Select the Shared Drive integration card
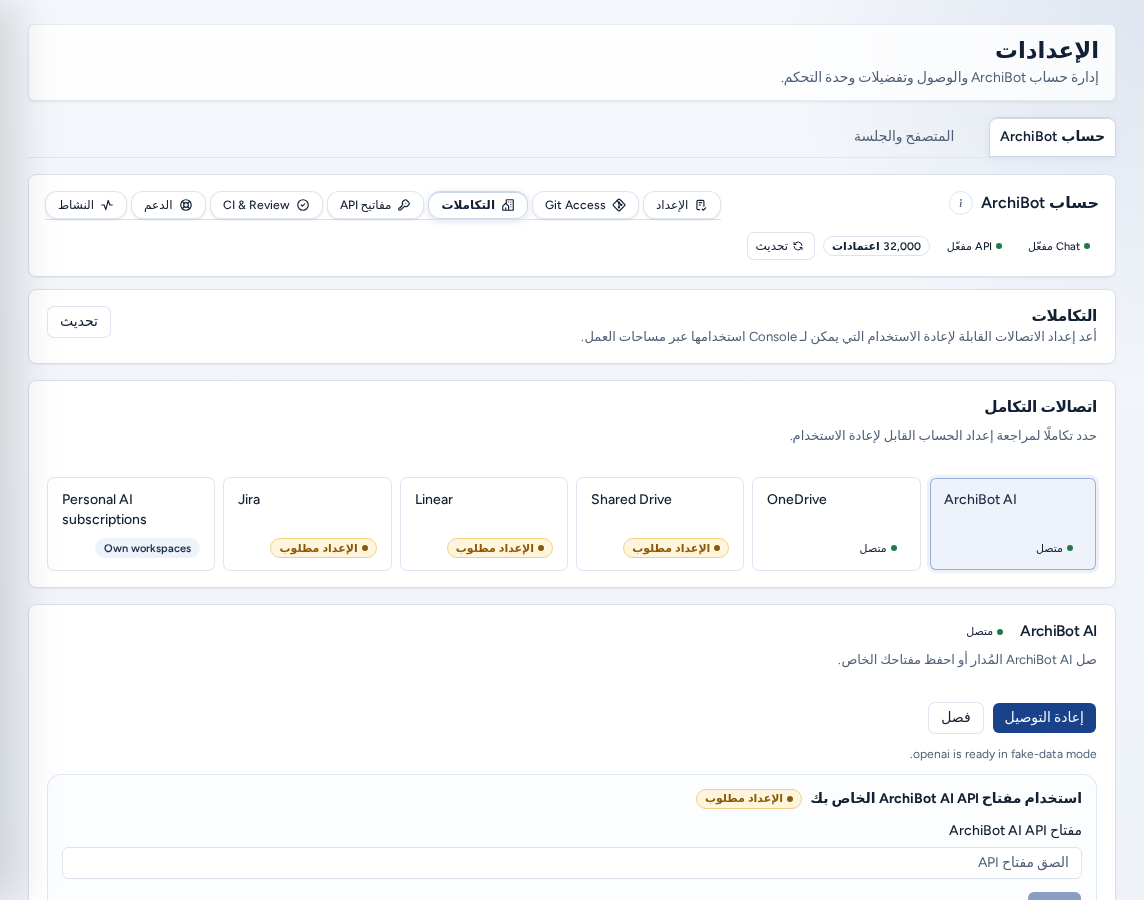1144x900 pixels. [660, 524]
